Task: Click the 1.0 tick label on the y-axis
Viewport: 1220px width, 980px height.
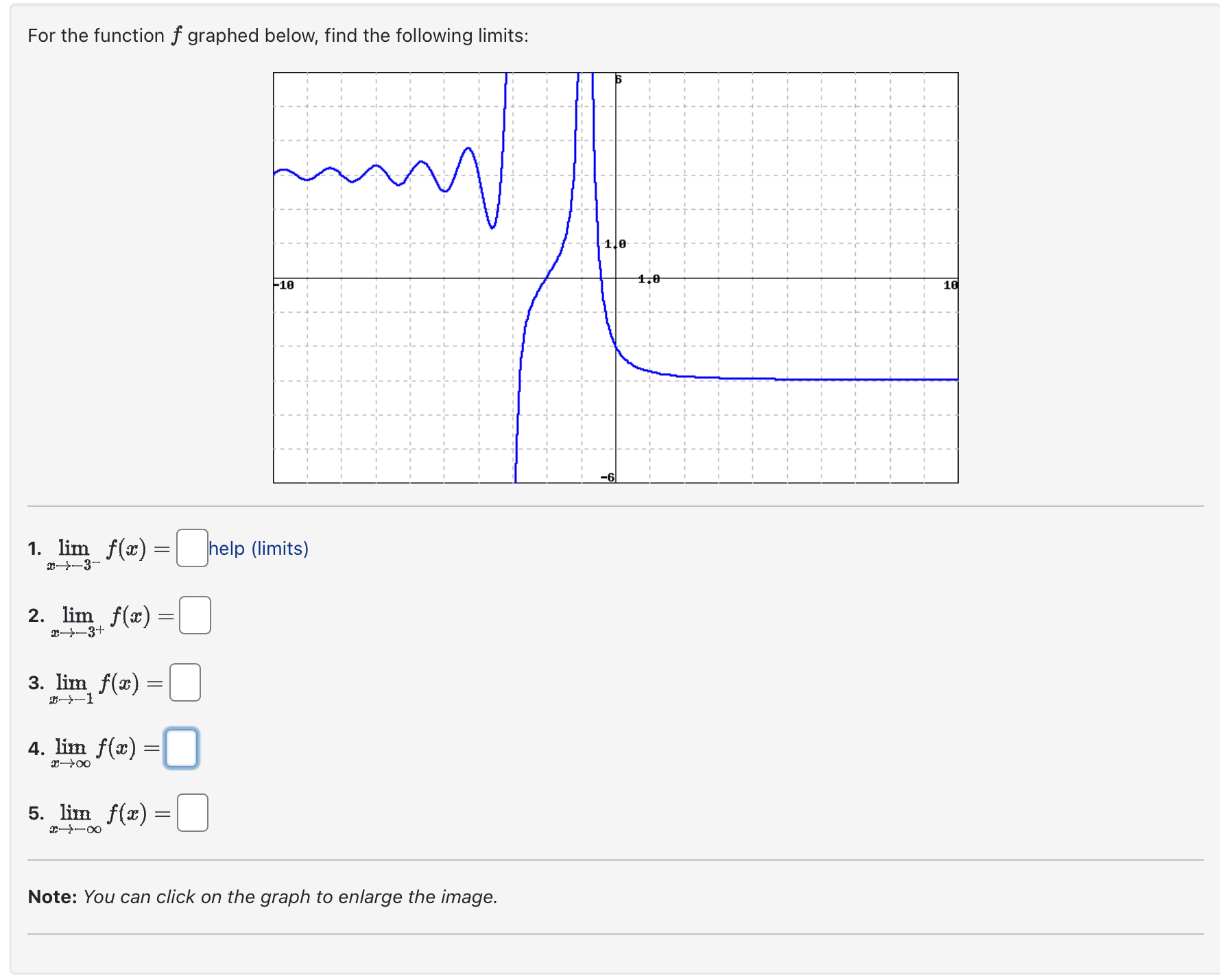Action: click(615, 244)
